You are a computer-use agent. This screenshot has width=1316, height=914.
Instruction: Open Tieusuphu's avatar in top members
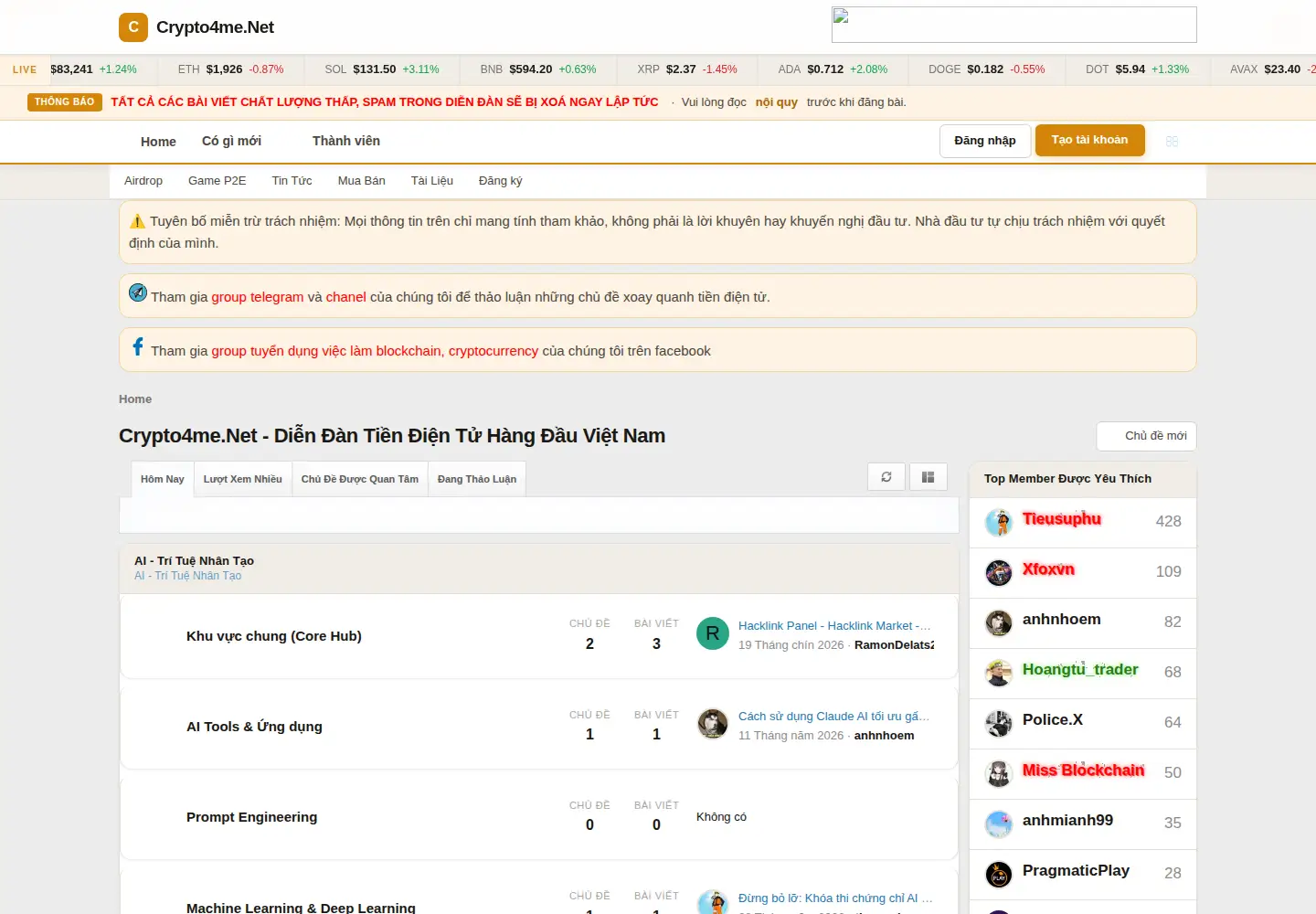999,523
